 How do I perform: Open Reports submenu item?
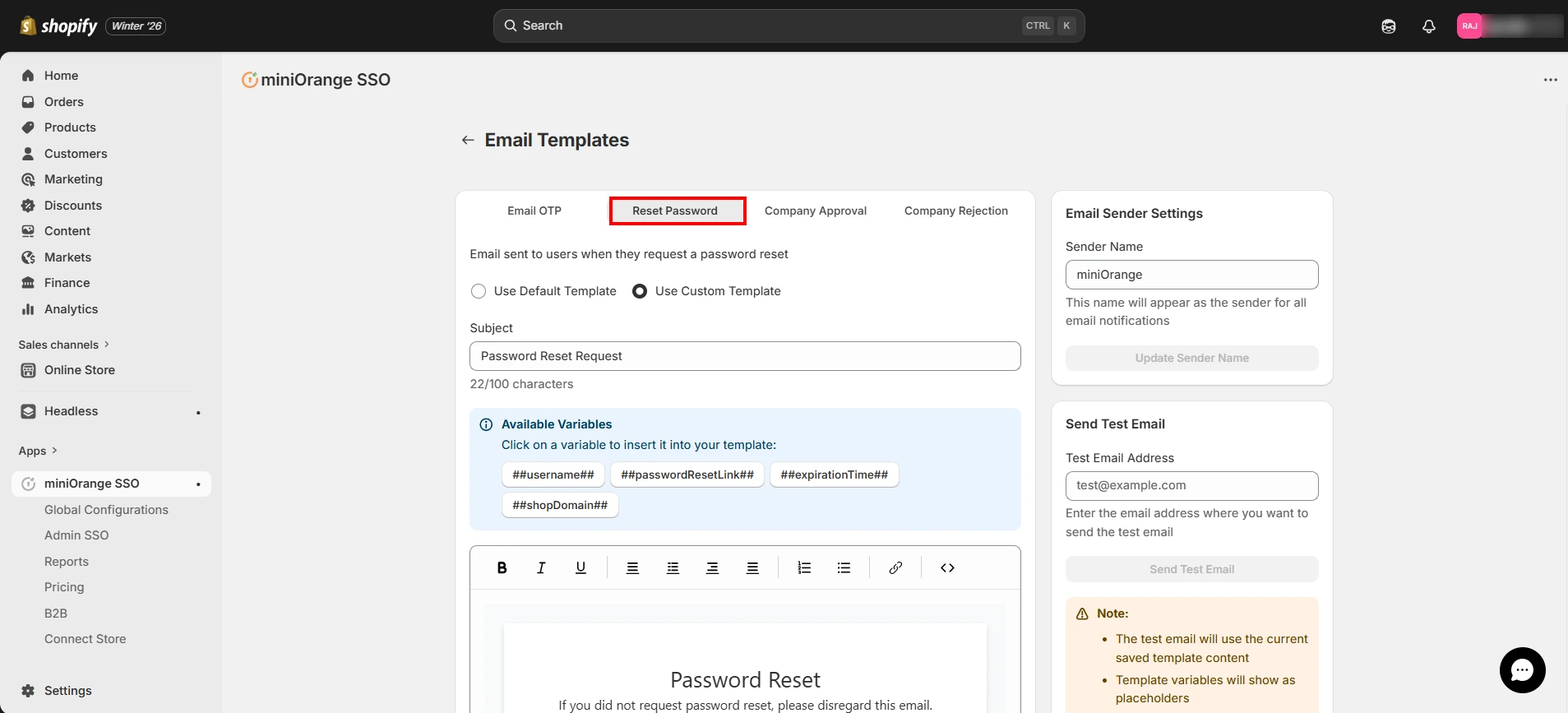coord(67,562)
